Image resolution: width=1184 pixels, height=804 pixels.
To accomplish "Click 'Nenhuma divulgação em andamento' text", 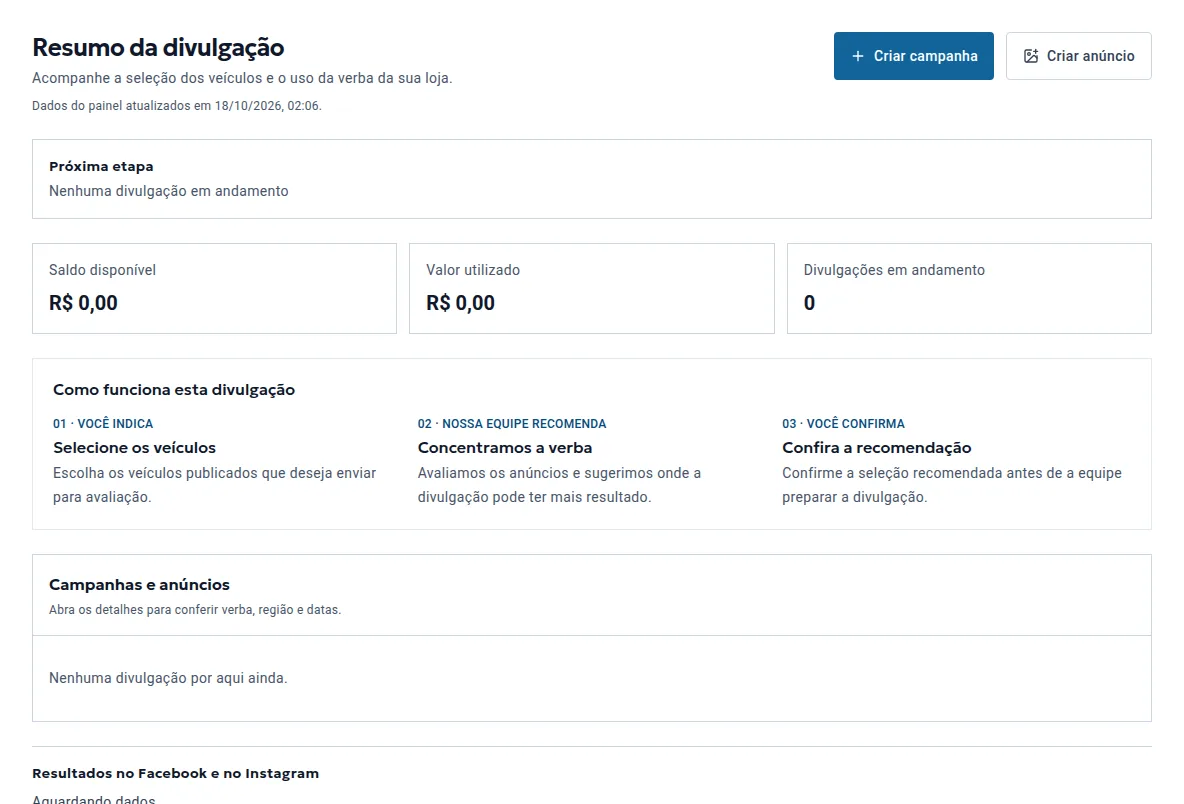I will pyautogui.click(x=168, y=191).
